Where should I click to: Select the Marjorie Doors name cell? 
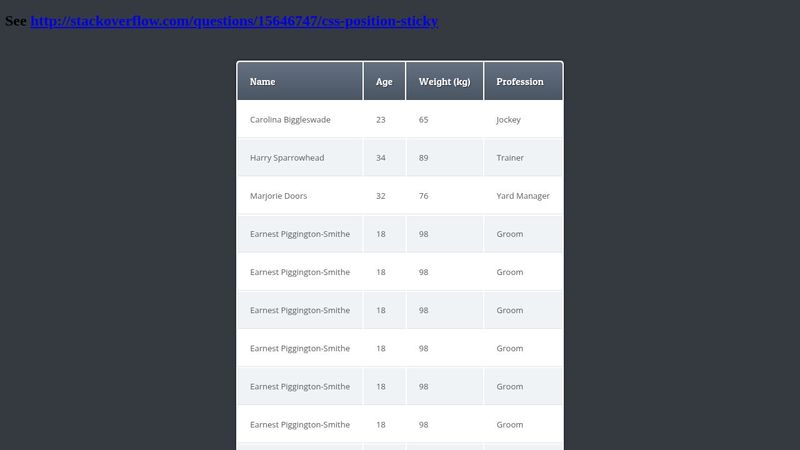coord(300,196)
